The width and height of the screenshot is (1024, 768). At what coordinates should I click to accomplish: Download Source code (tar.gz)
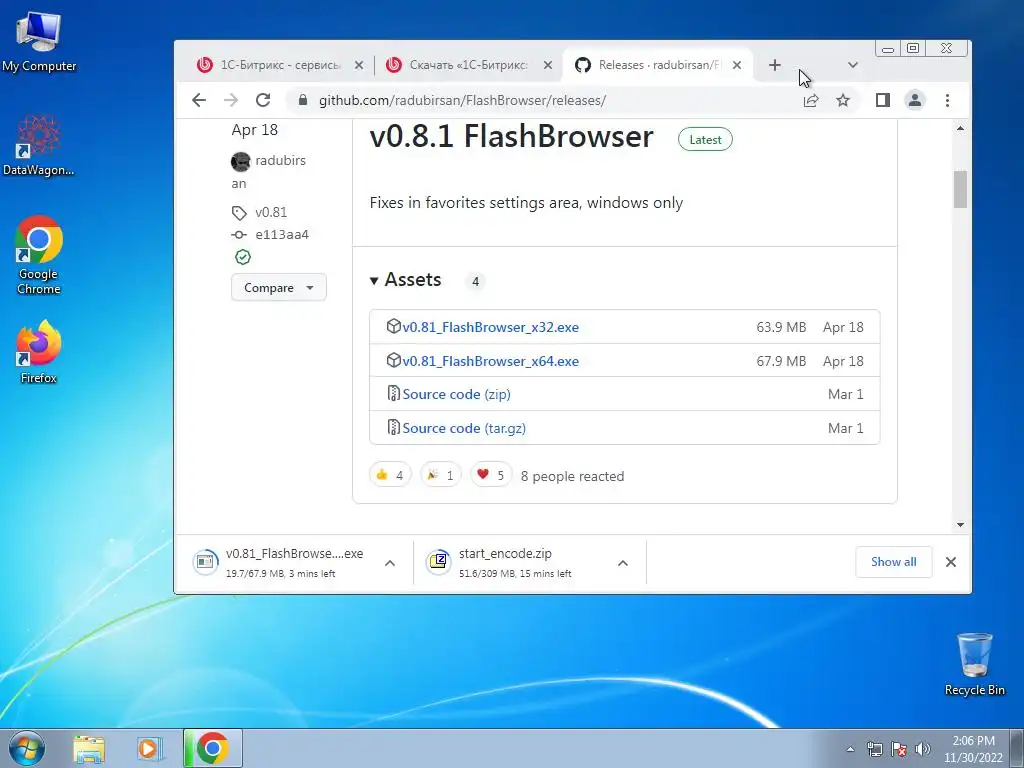464,428
